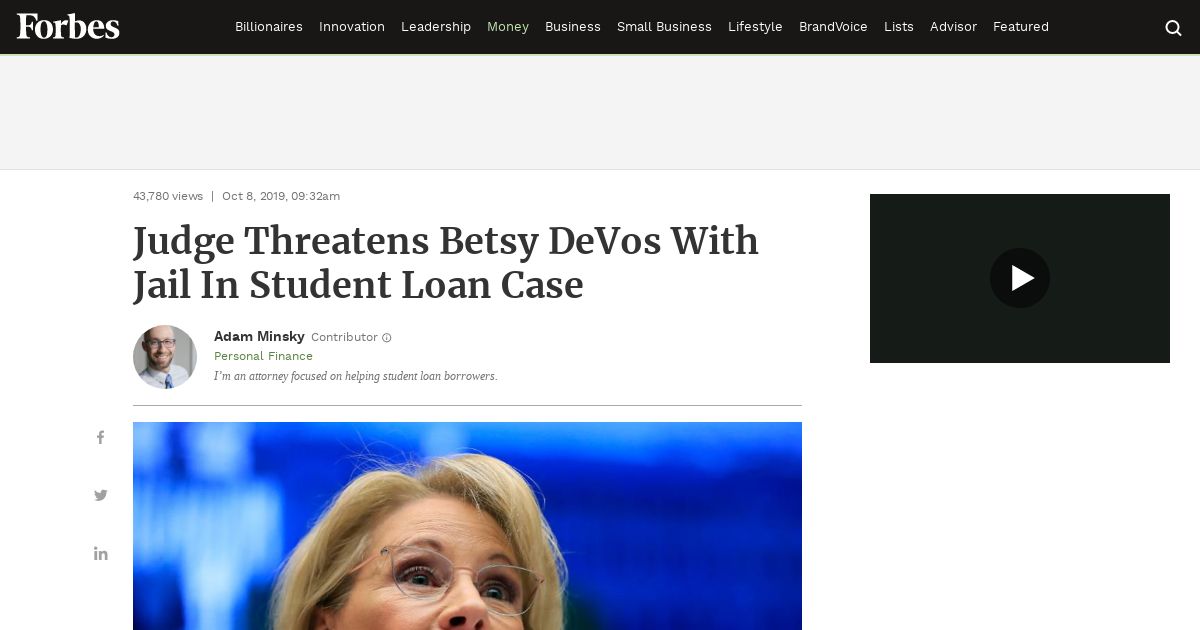The height and width of the screenshot is (630, 1200).
Task: Open the Betsy DeVos article image
Action: [x=467, y=526]
